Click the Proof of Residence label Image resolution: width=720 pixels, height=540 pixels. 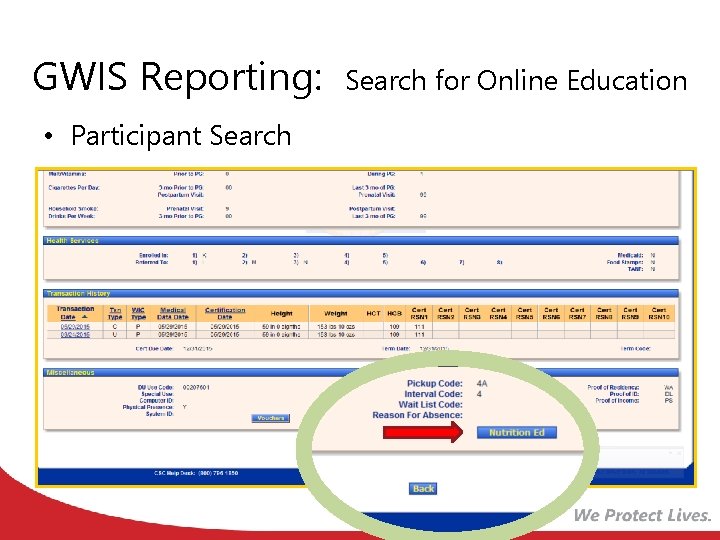[613, 388]
